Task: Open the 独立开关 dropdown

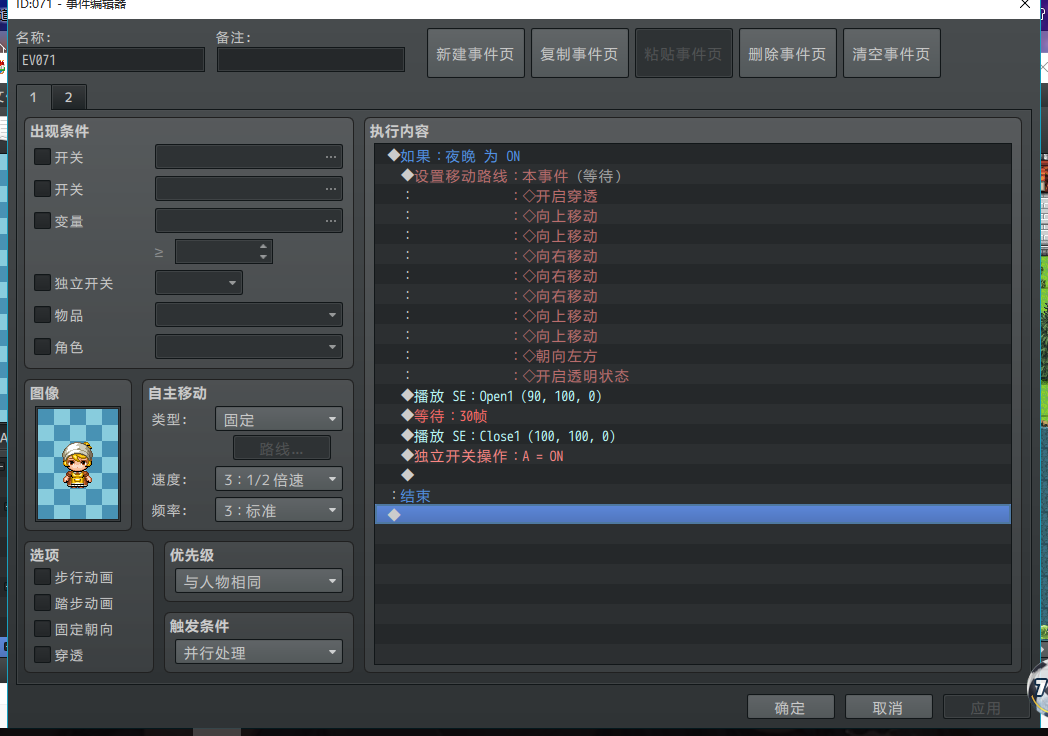Action: [199, 283]
